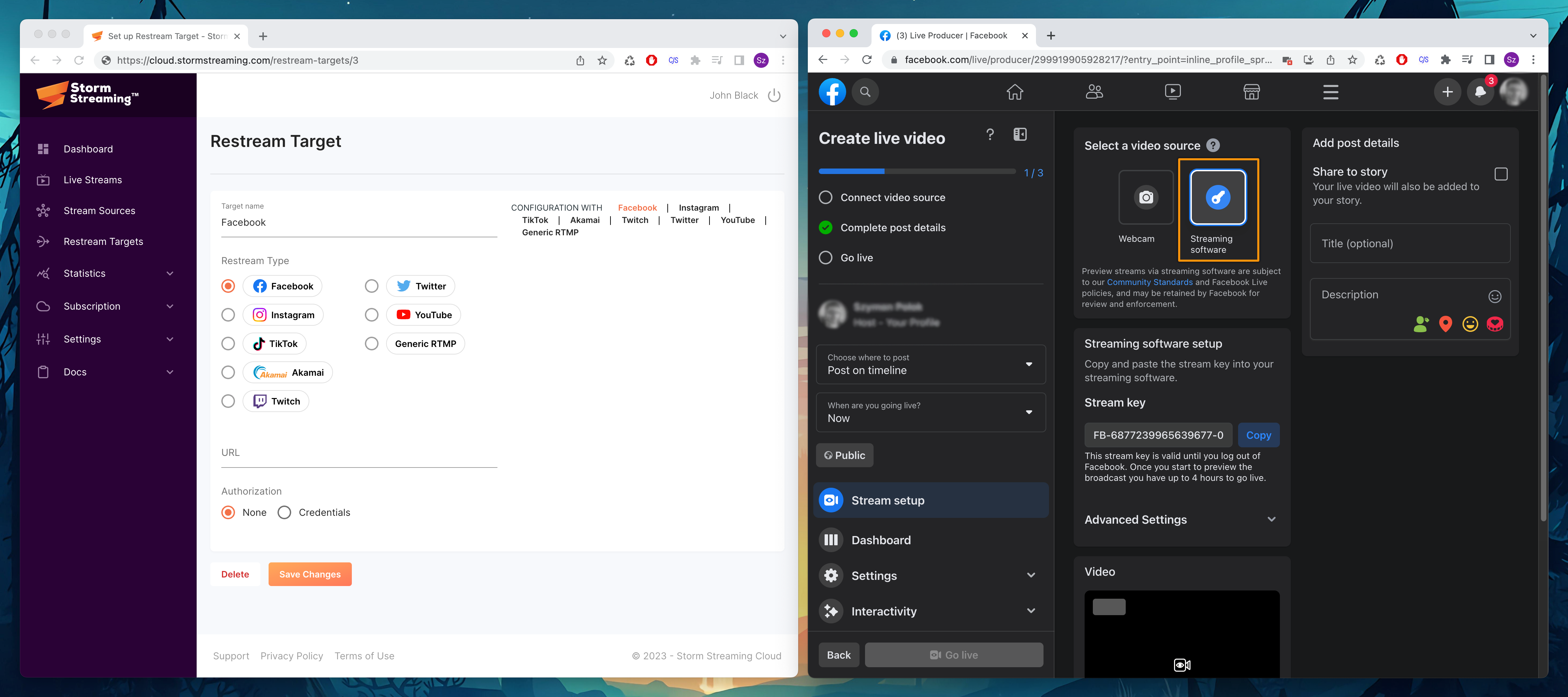Select Akamai restream type radio

point(228,372)
